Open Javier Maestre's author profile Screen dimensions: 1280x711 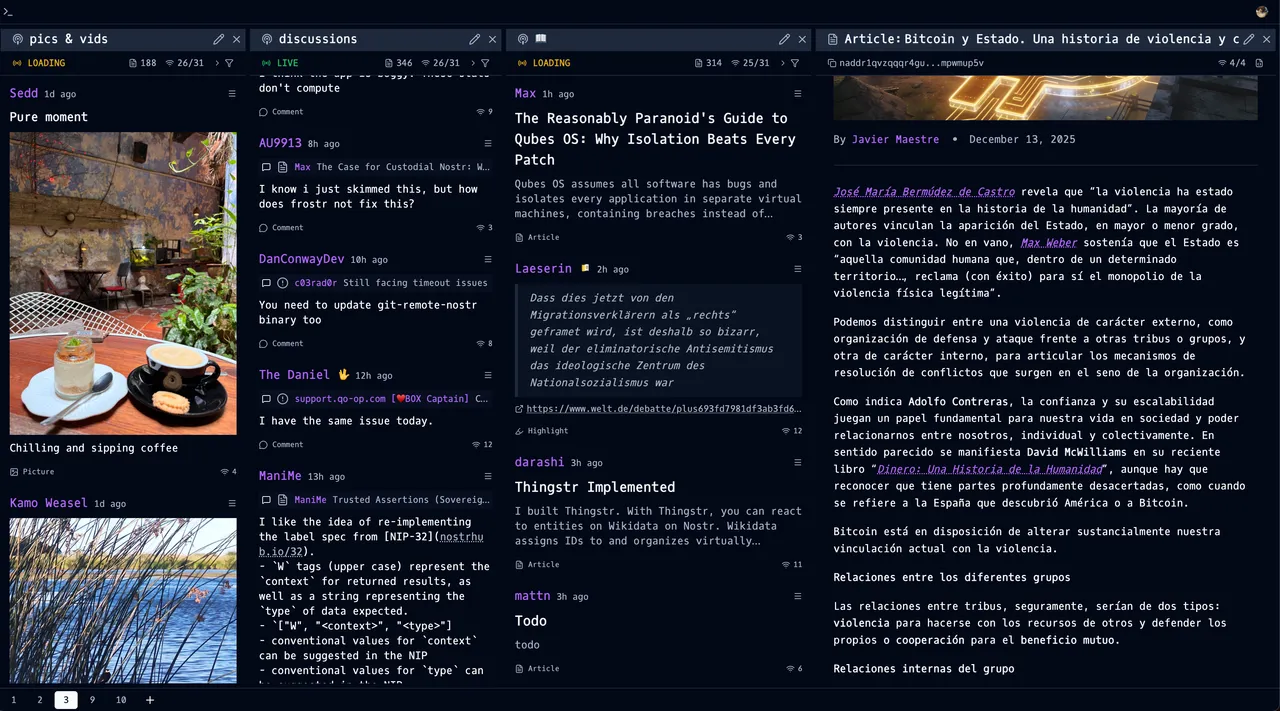click(895, 140)
